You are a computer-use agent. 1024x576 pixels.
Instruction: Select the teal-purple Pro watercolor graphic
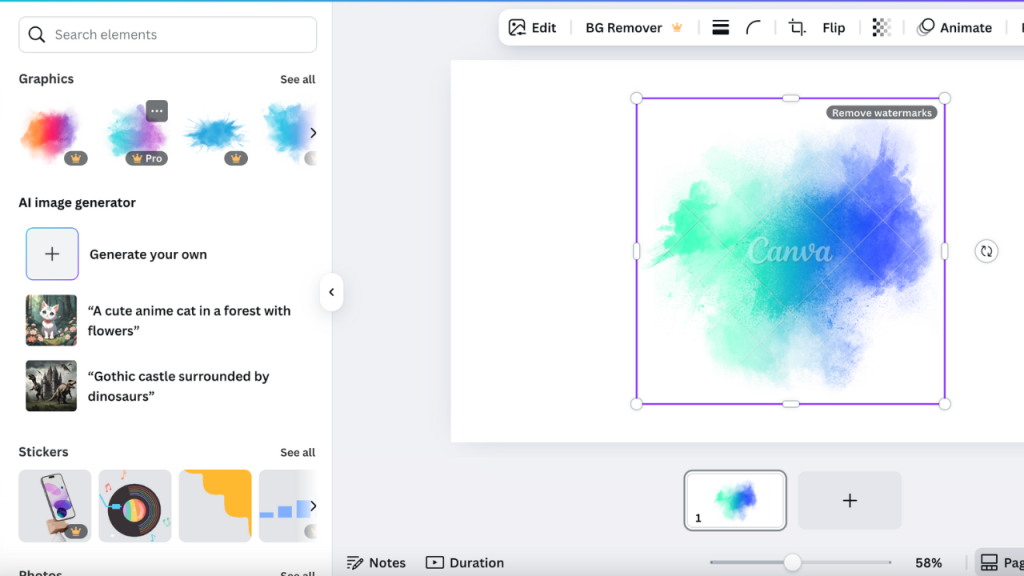click(136, 133)
